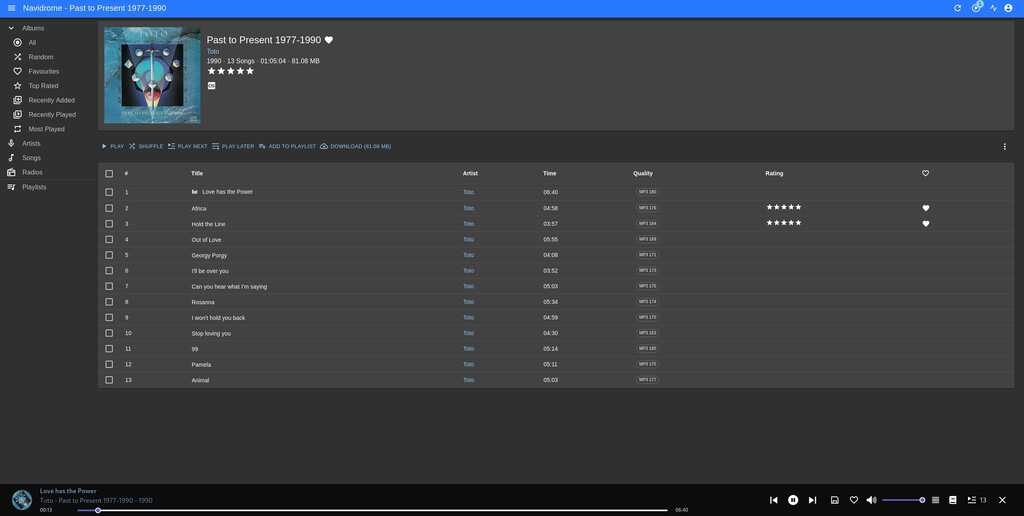The image size is (1024, 516).
Task: Tick the checkbox for Georgy Porgy
Action: pos(109,255)
